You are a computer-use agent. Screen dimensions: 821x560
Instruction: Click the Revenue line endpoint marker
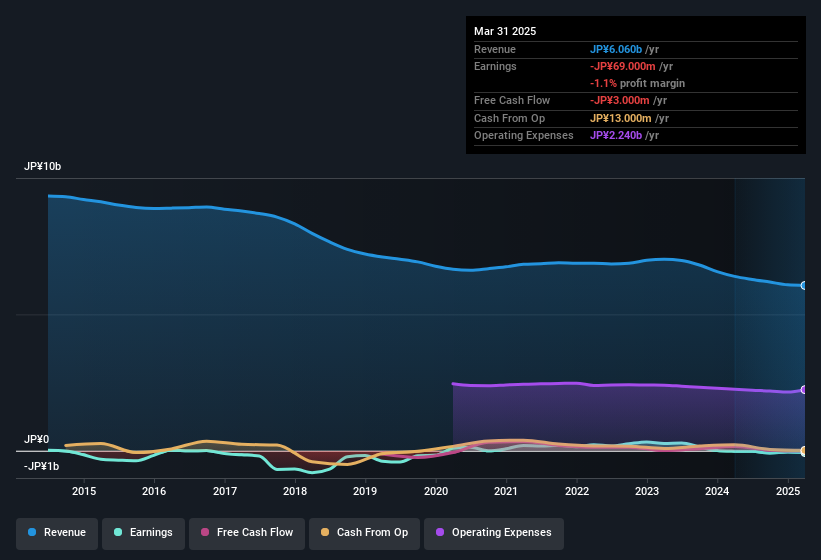tap(804, 286)
